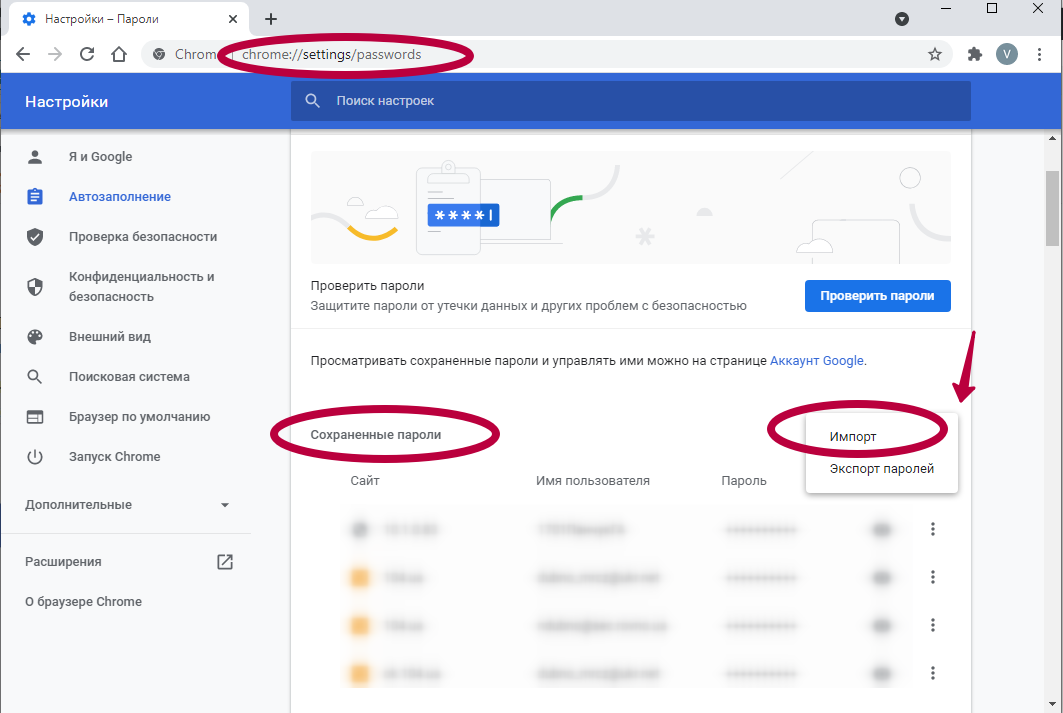Bookmark this page with the star icon
Viewport: 1063px width, 713px height.
935,54
